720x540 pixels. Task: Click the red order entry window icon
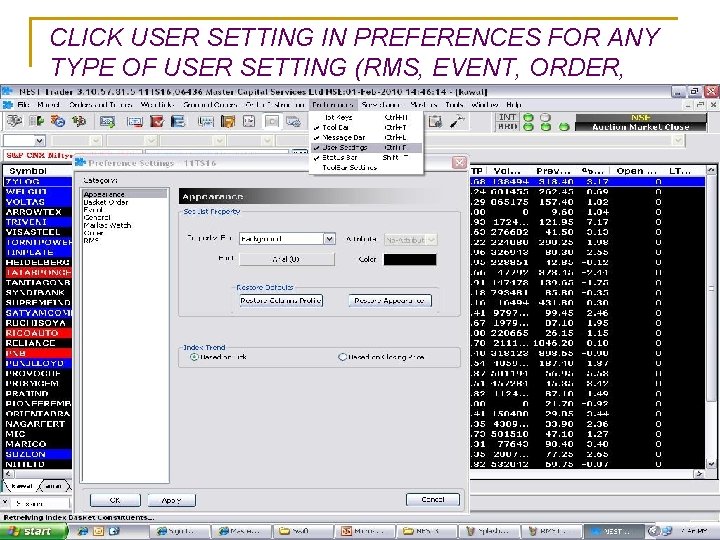(x=135, y=122)
